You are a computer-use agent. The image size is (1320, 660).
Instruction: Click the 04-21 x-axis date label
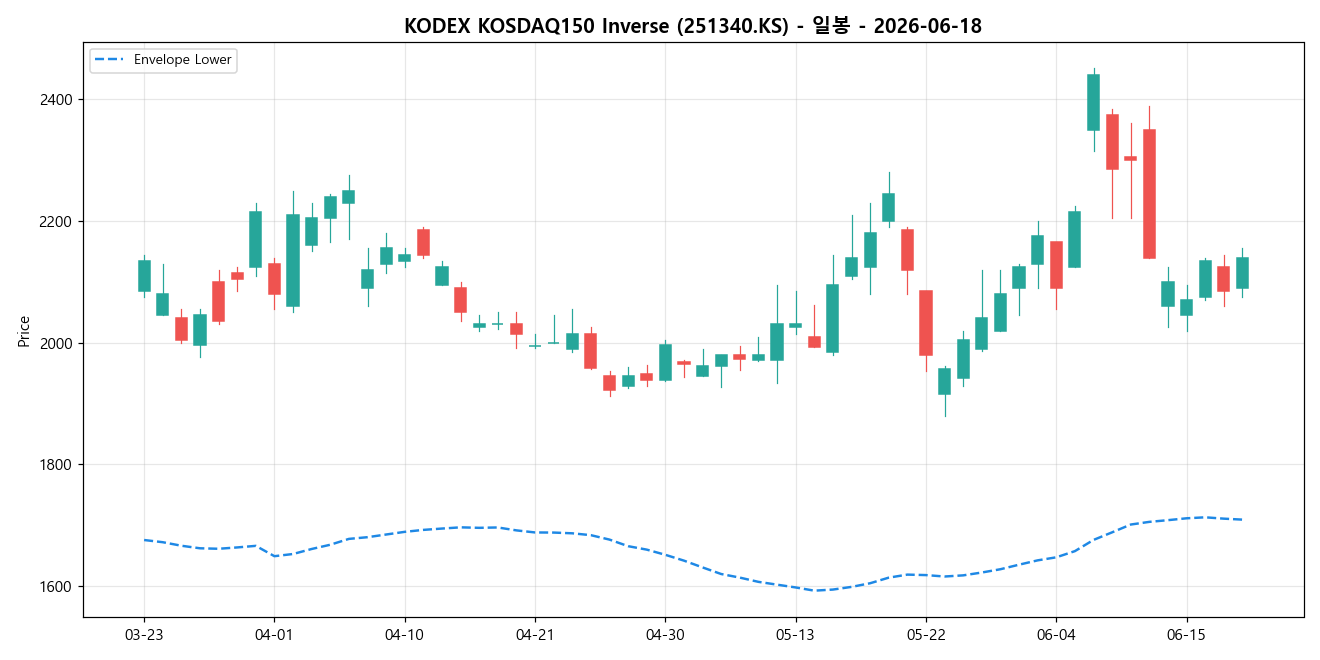tap(535, 634)
